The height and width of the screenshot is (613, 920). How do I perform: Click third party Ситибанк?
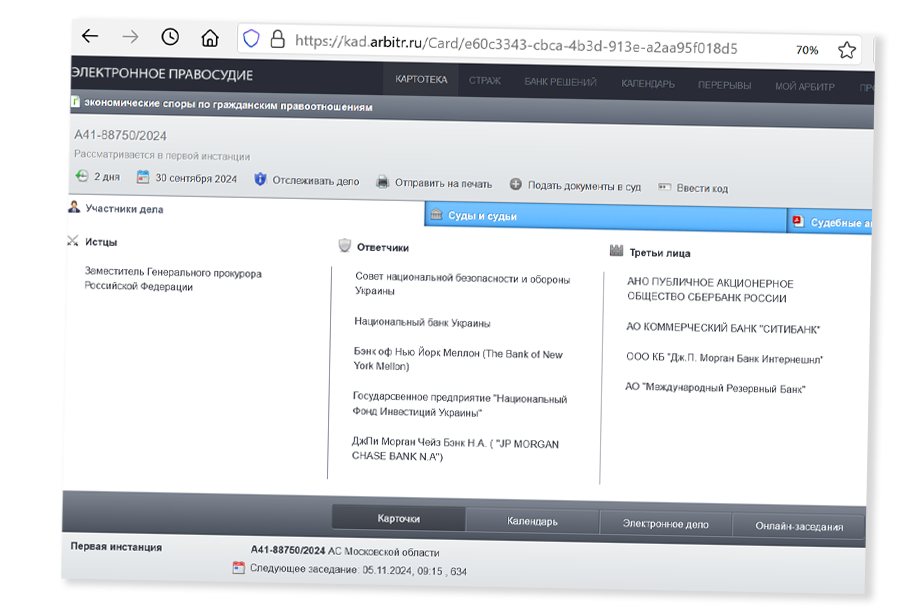click(x=723, y=328)
